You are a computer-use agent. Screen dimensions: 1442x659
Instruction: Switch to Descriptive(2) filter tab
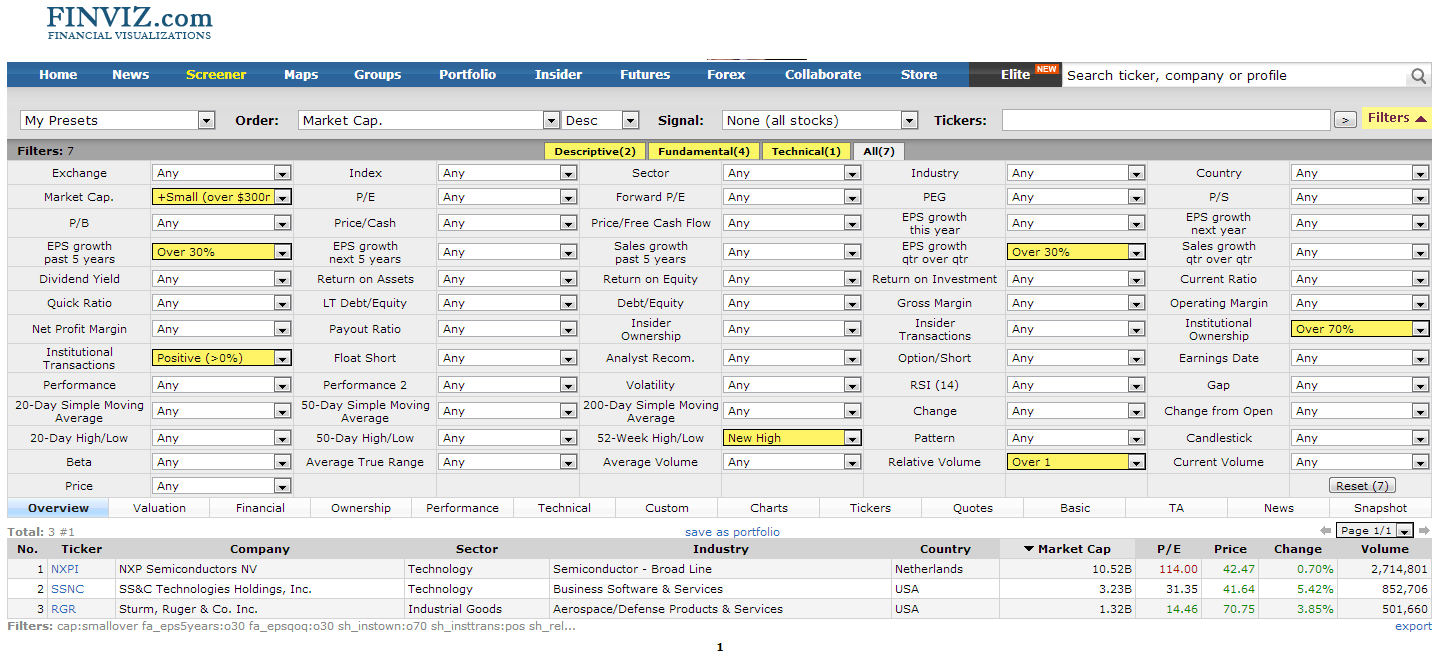point(595,151)
